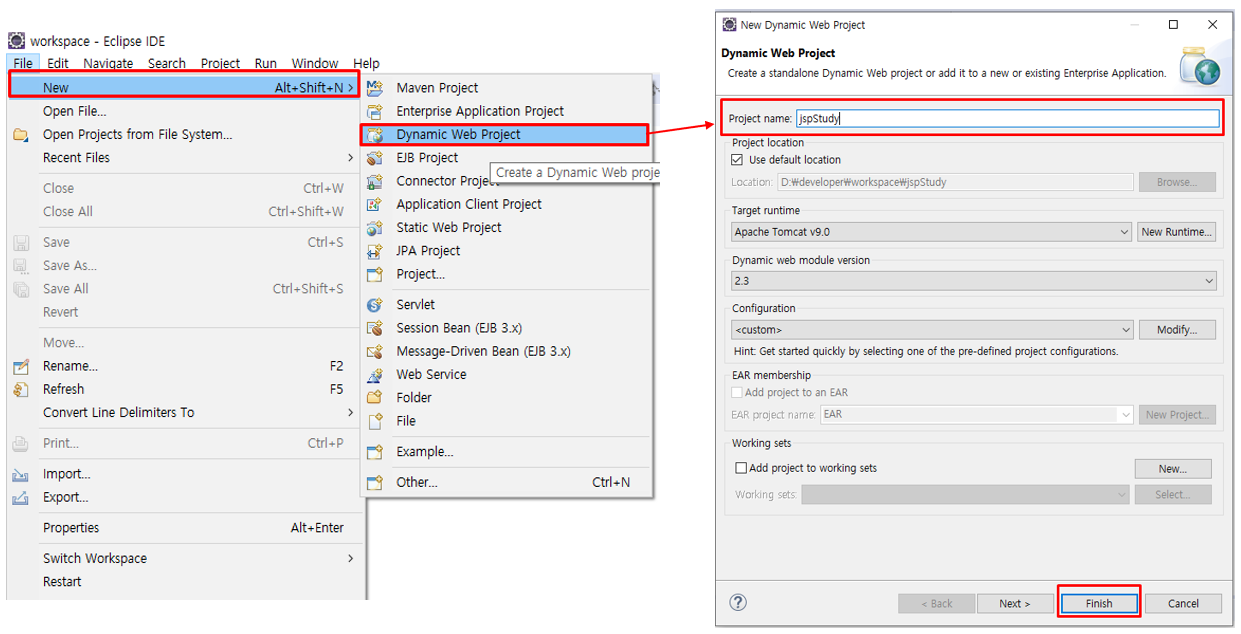
Task: Click the Project... wizard icon
Action: (375, 274)
